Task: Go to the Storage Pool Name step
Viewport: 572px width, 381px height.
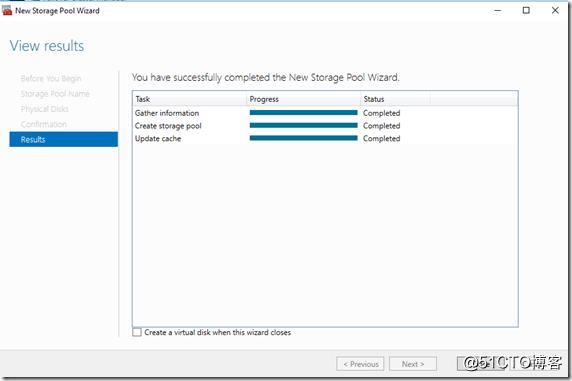Action: click(x=55, y=94)
